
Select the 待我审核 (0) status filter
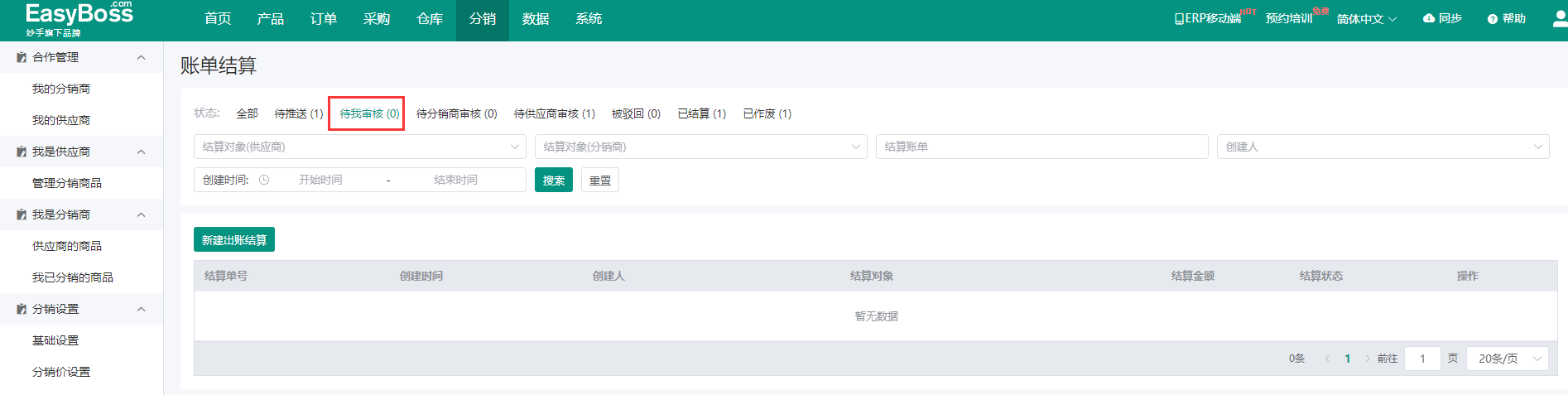coord(369,113)
